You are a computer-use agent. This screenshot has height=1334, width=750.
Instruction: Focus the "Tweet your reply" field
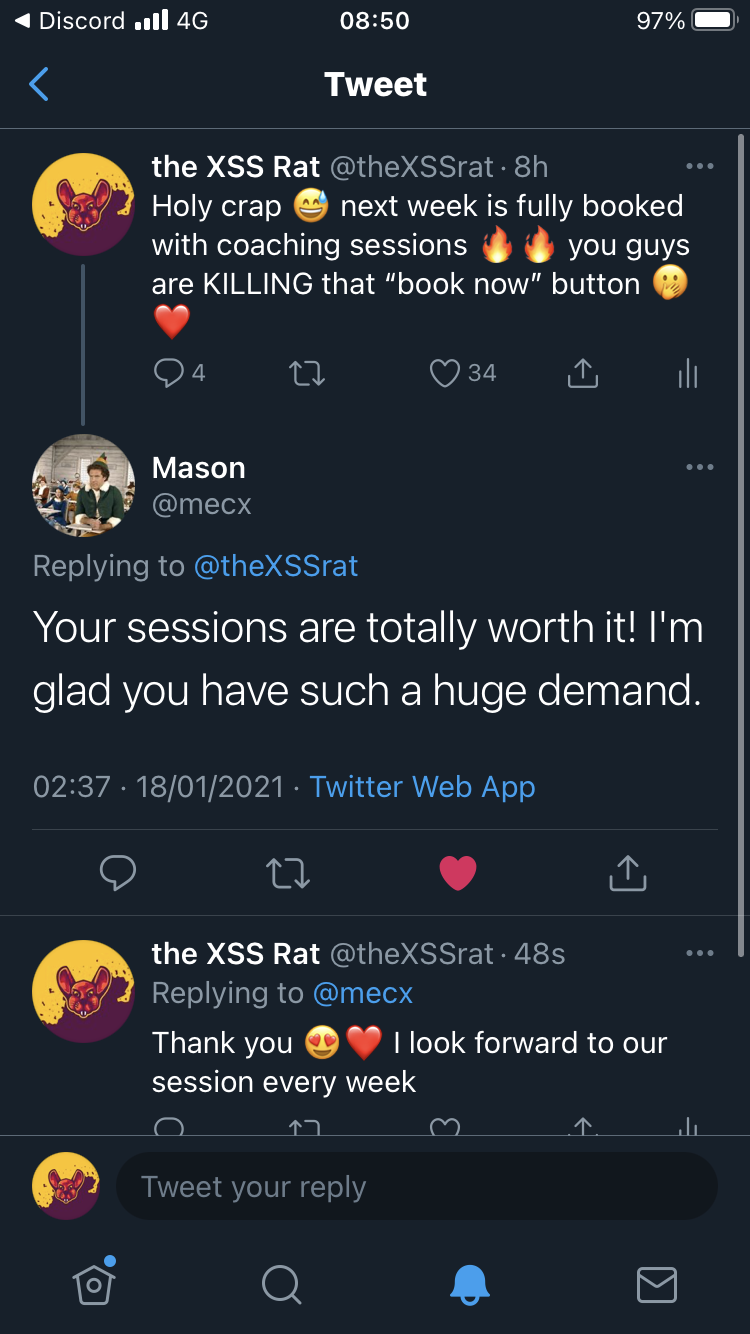coord(416,1187)
